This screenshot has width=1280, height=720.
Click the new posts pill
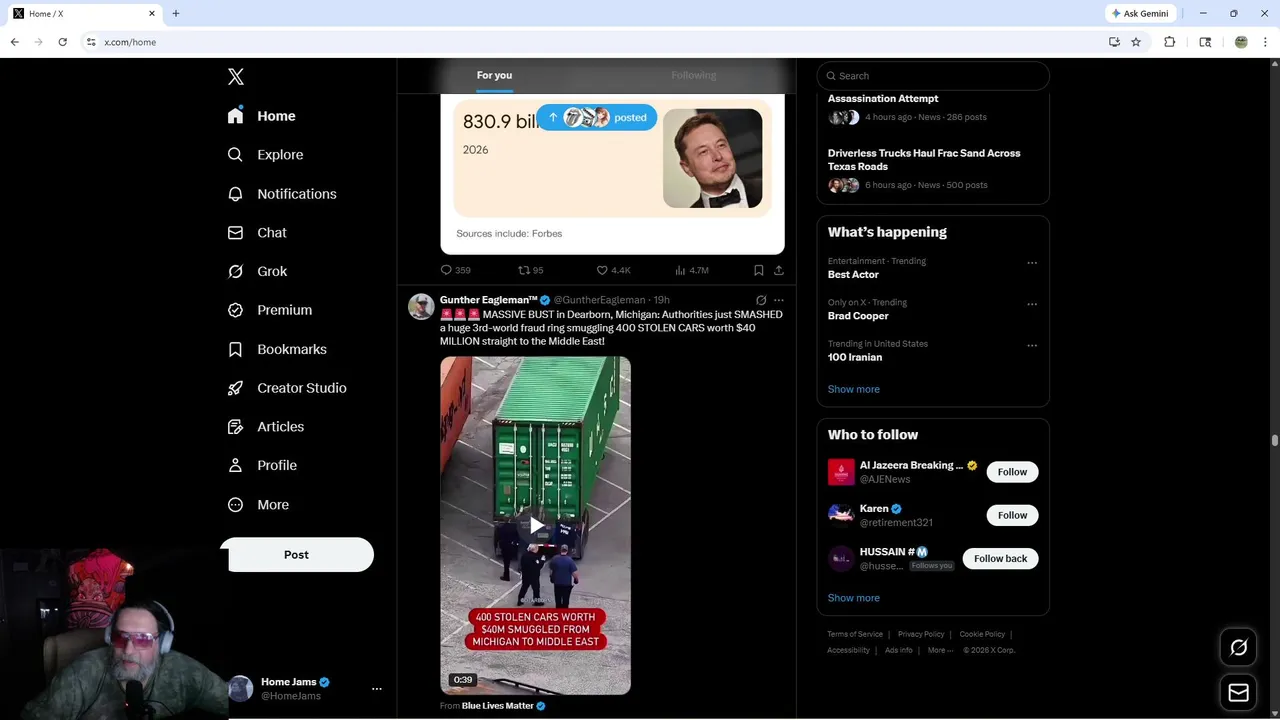tap(597, 117)
